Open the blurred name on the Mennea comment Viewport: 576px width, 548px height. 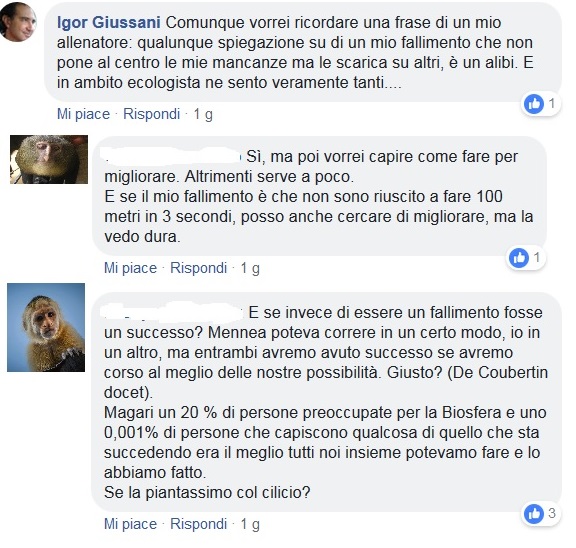click(x=173, y=313)
